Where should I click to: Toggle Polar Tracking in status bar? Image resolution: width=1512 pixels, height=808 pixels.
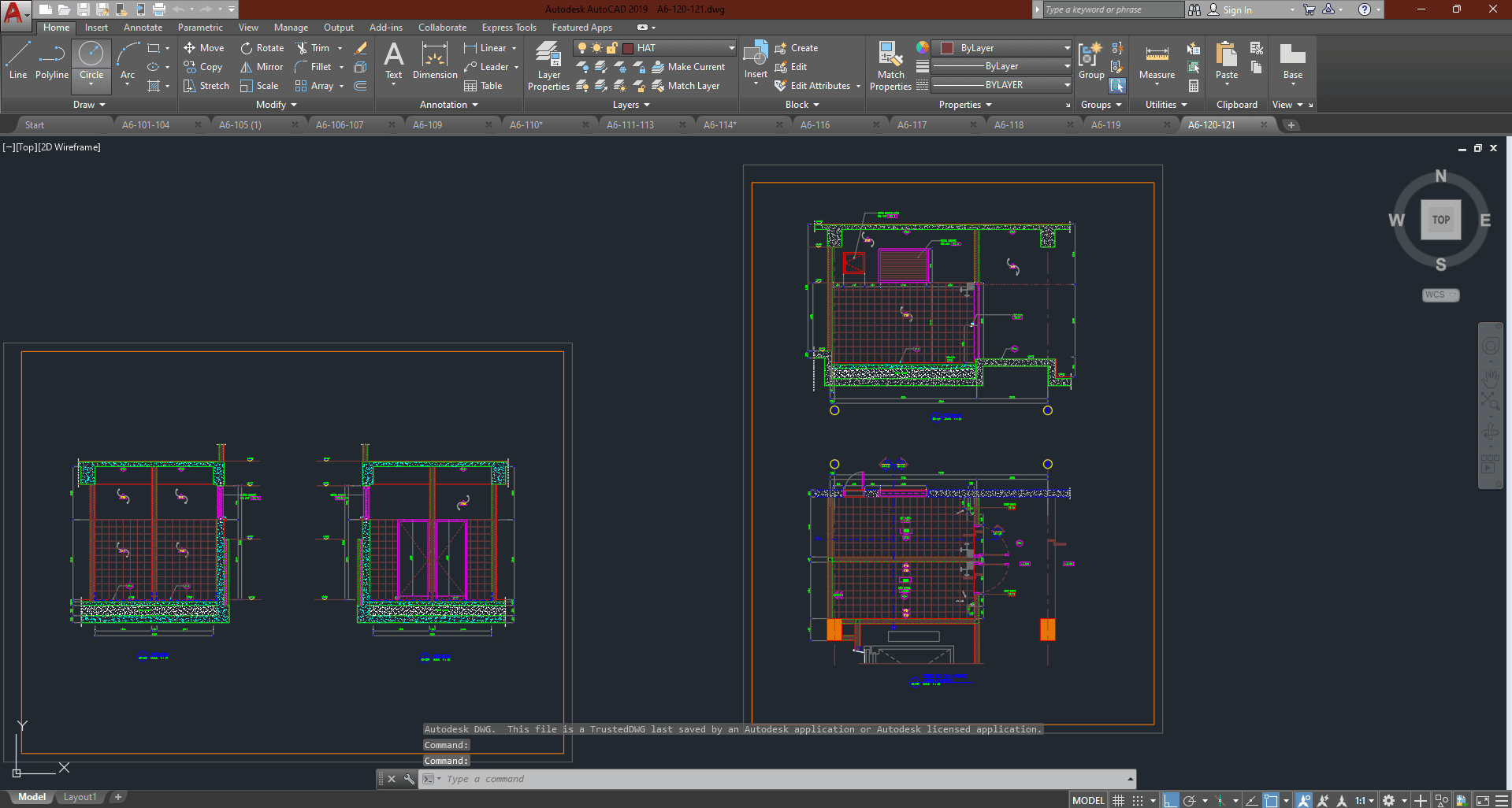[1190, 800]
